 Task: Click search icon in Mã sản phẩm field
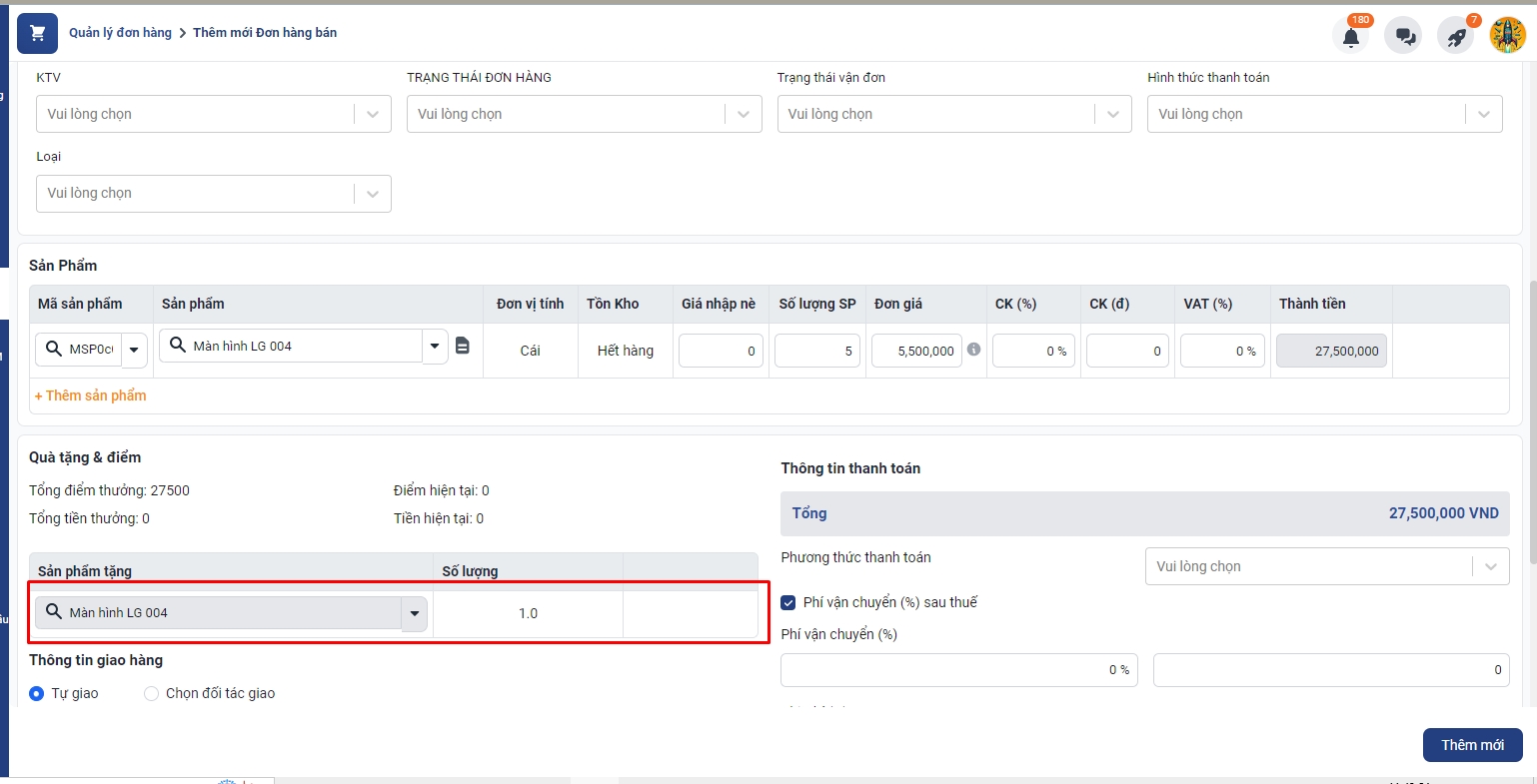click(x=54, y=349)
